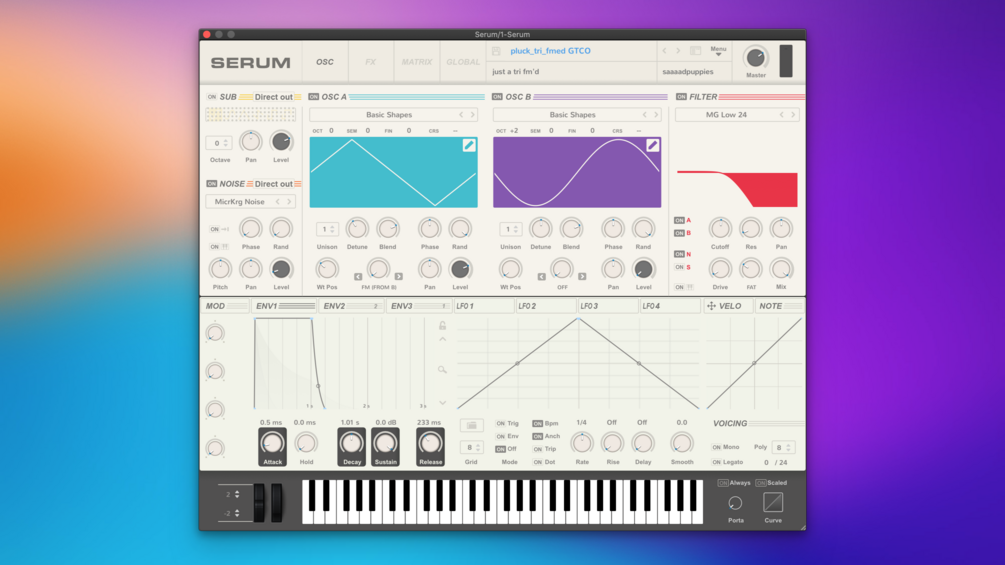1005x565 pixels.
Task: Click the Poly voice count stepper
Action: point(783,447)
